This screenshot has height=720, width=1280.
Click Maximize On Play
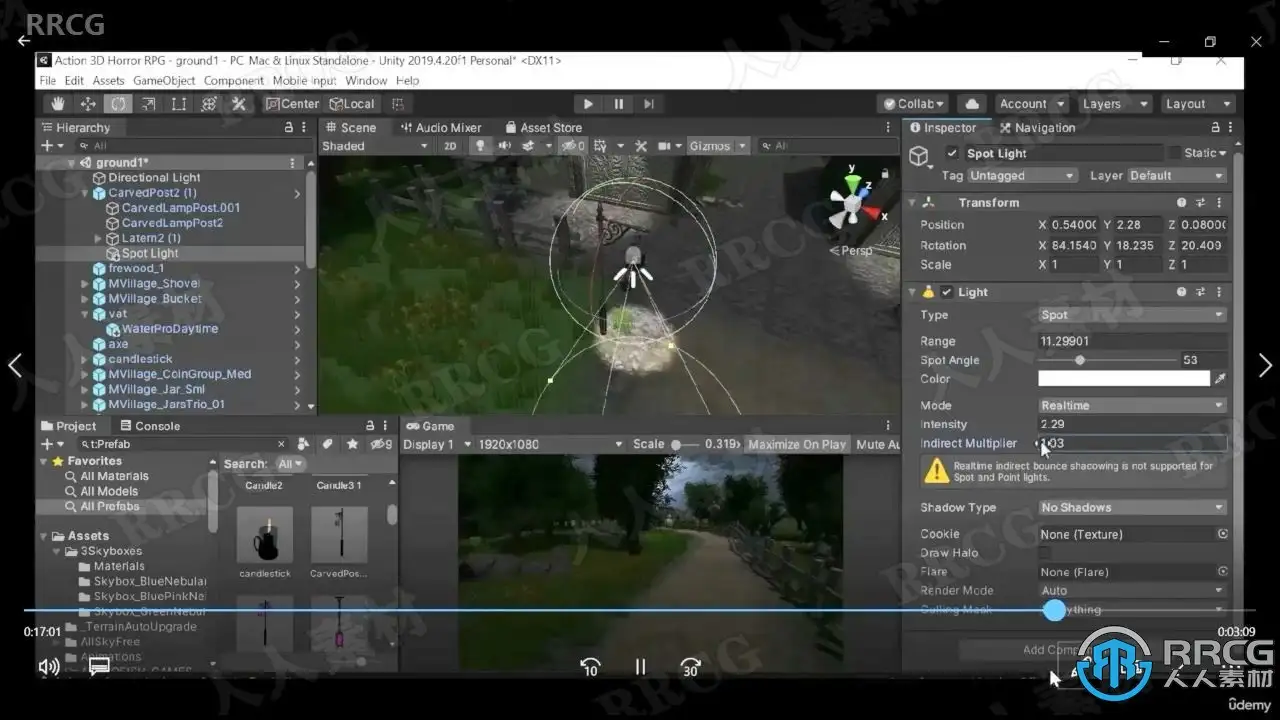tap(796, 445)
